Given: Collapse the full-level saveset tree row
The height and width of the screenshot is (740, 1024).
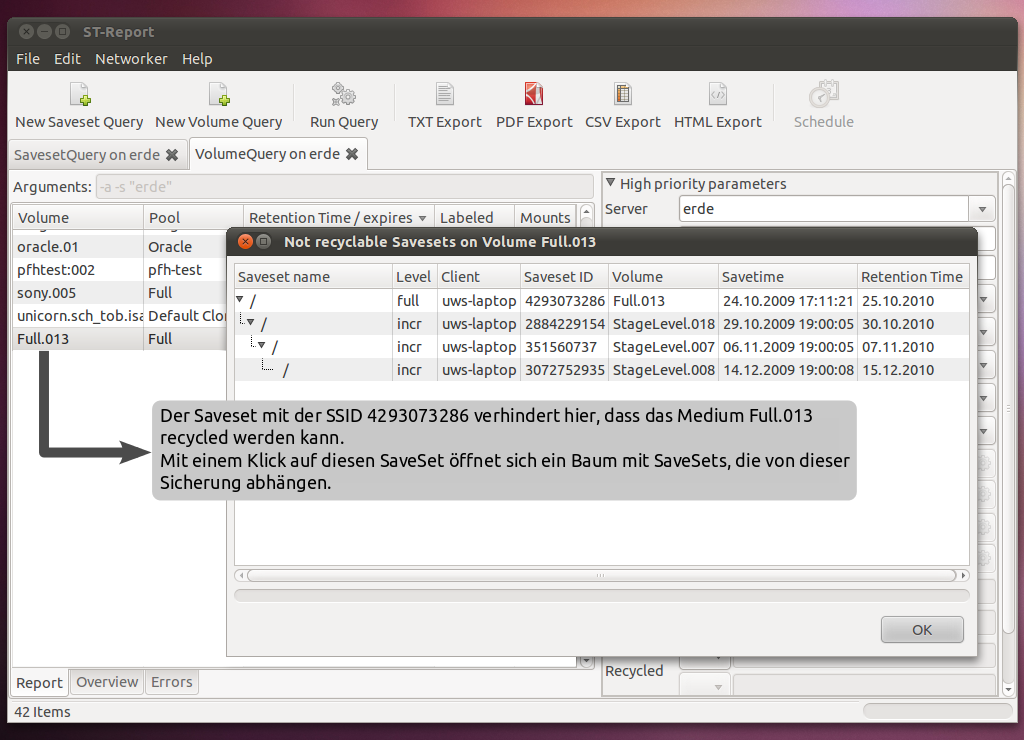Looking at the screenshot, I should [240, 300].
